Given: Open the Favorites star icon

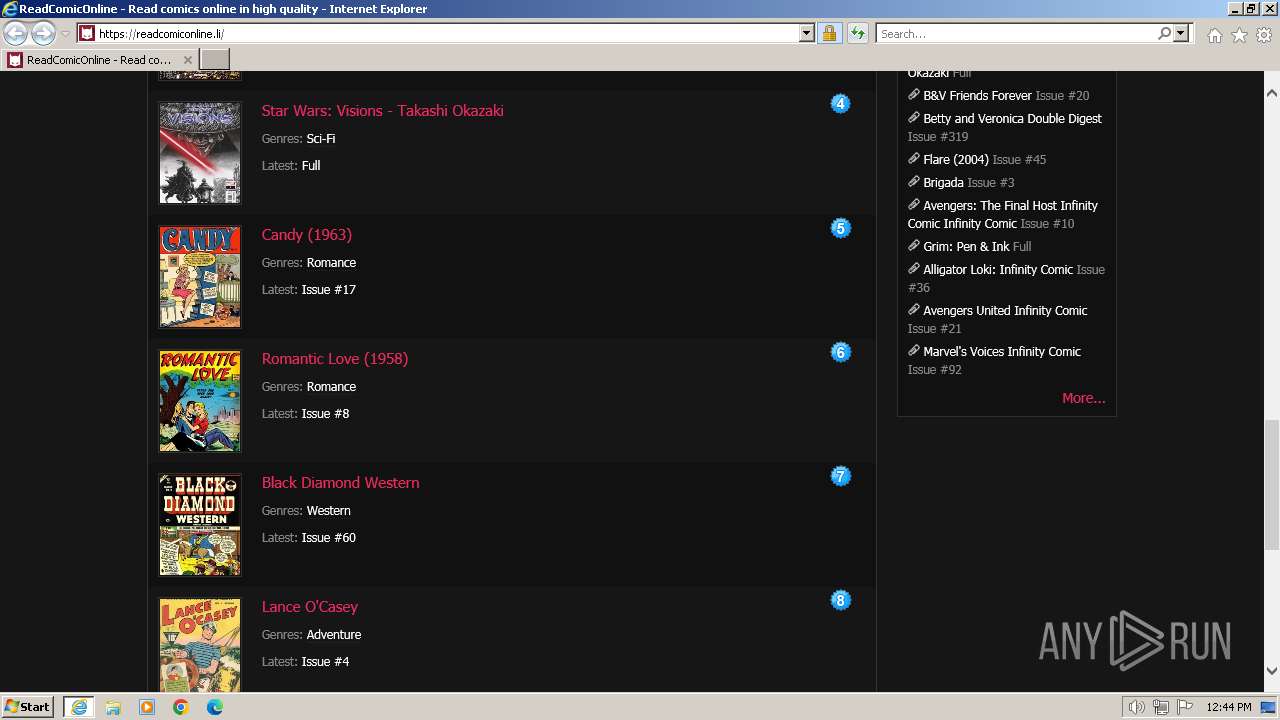Looking at the screenshot, I should point(1239,34).
